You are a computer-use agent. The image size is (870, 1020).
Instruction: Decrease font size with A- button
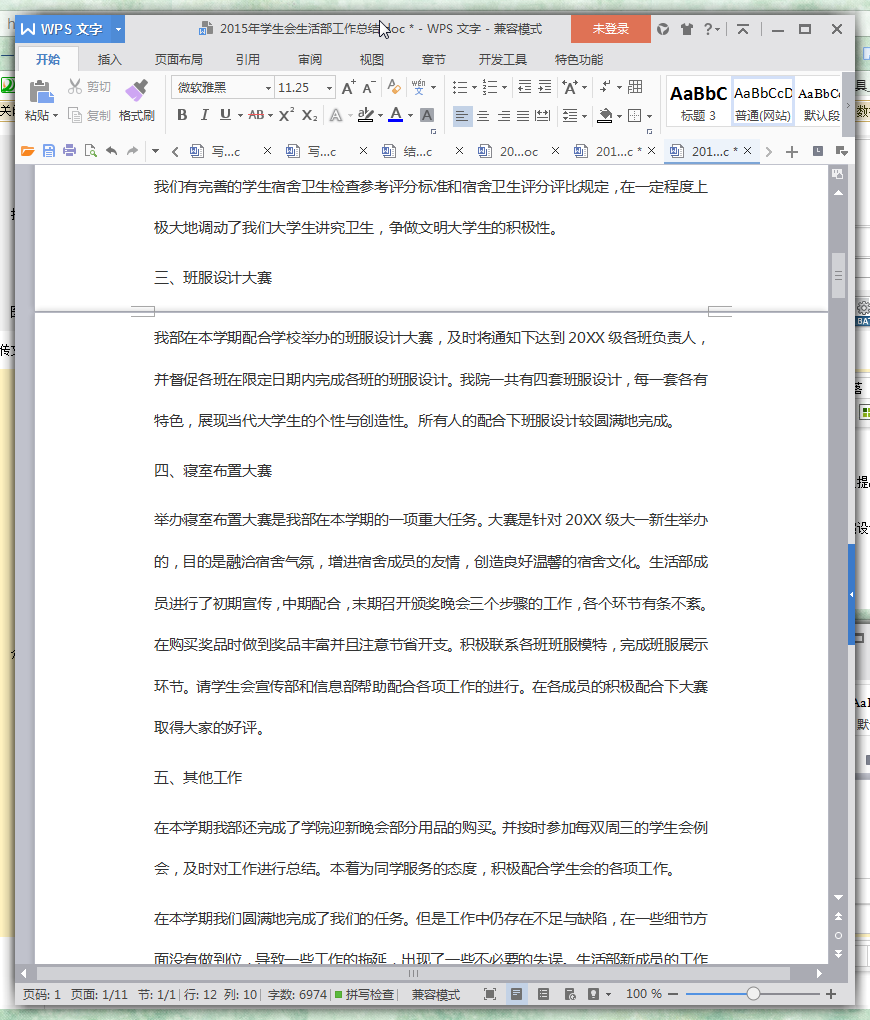[x=368, y=87]
